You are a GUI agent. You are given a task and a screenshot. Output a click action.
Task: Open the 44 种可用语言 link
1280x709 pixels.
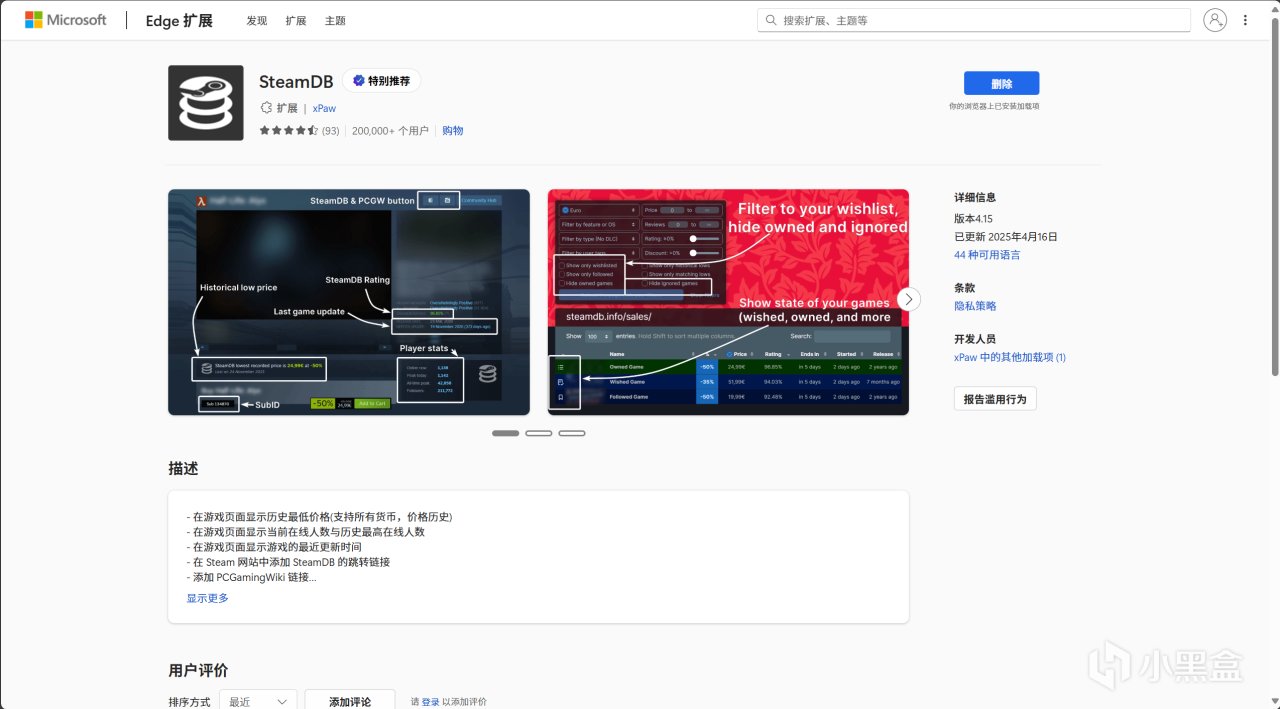(x=987, y=255)
